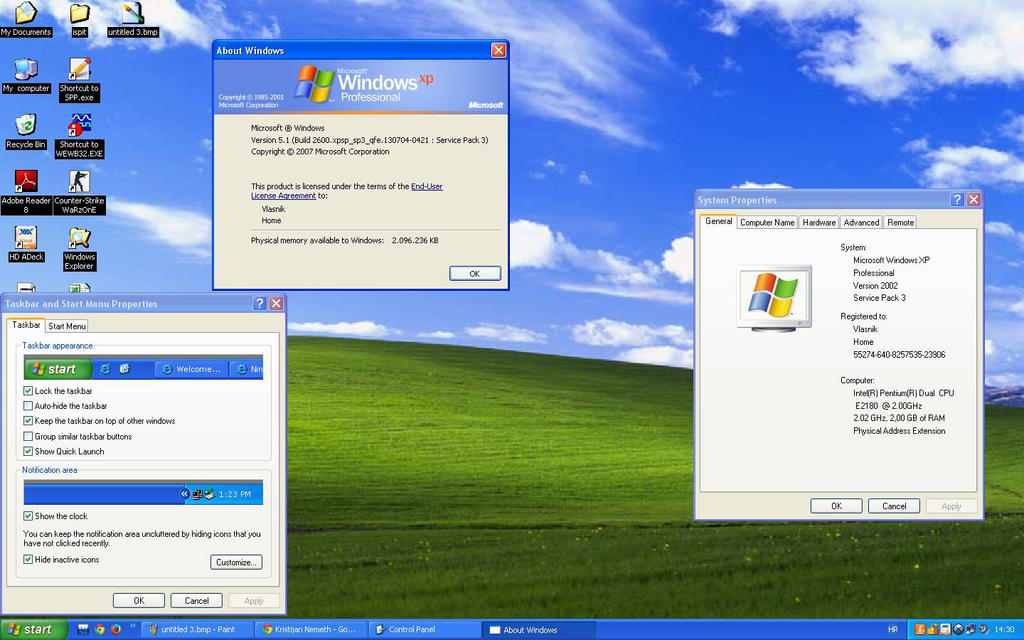Switch to the Control Panel taskbar button

point(424,630)
